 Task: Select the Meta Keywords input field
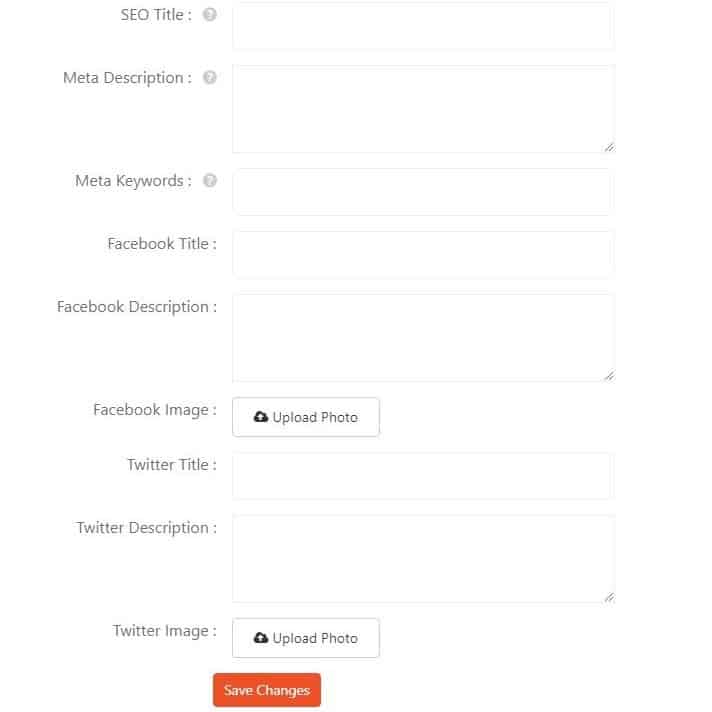pos(424,192)
